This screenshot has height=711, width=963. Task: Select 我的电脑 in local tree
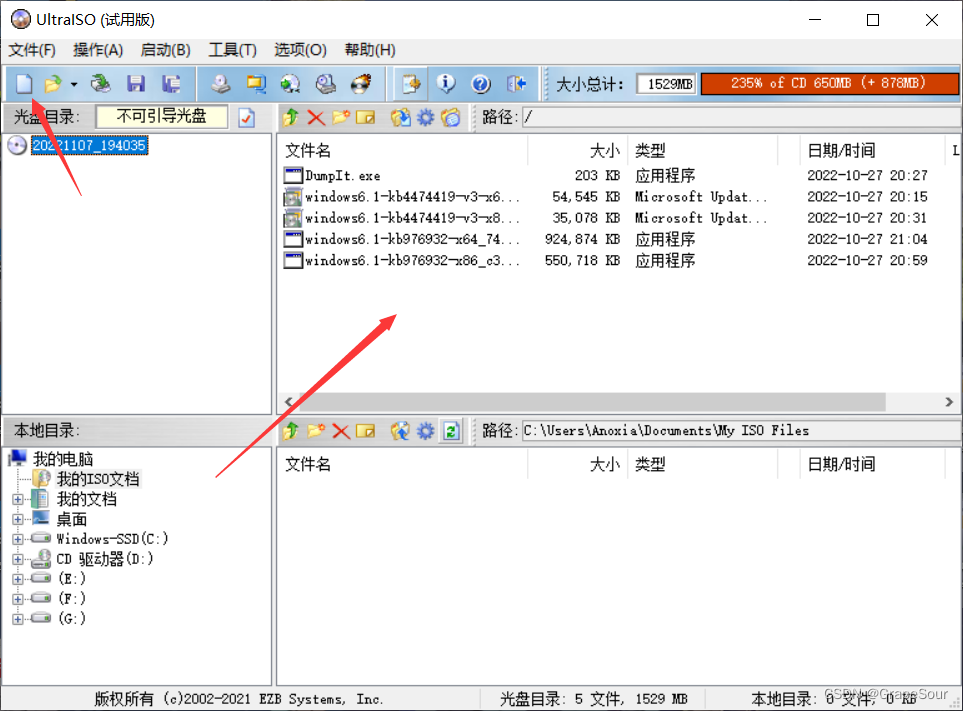click(x=63, y=459)
